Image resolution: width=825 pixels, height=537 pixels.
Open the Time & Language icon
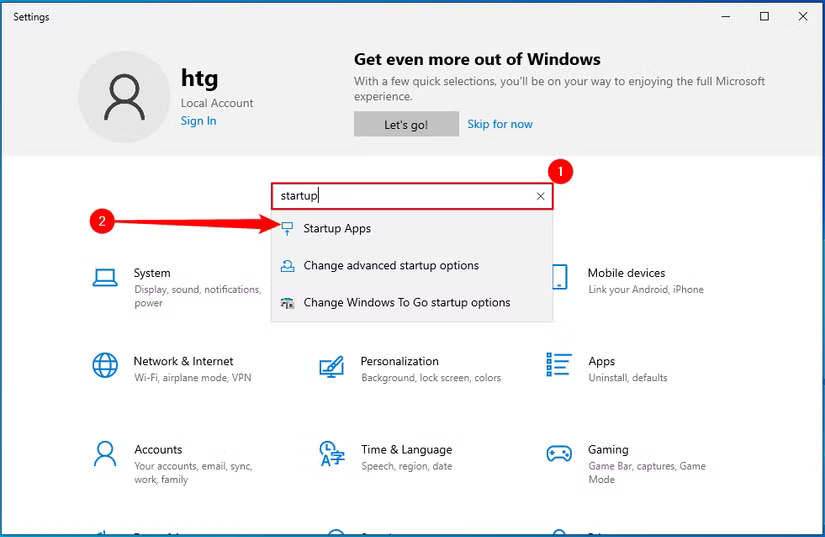tap(331, 454)
